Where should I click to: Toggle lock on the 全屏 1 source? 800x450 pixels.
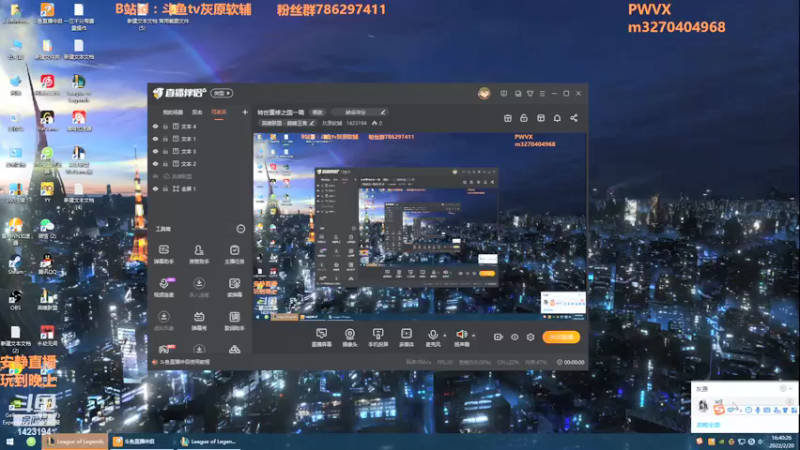point(165,189)
